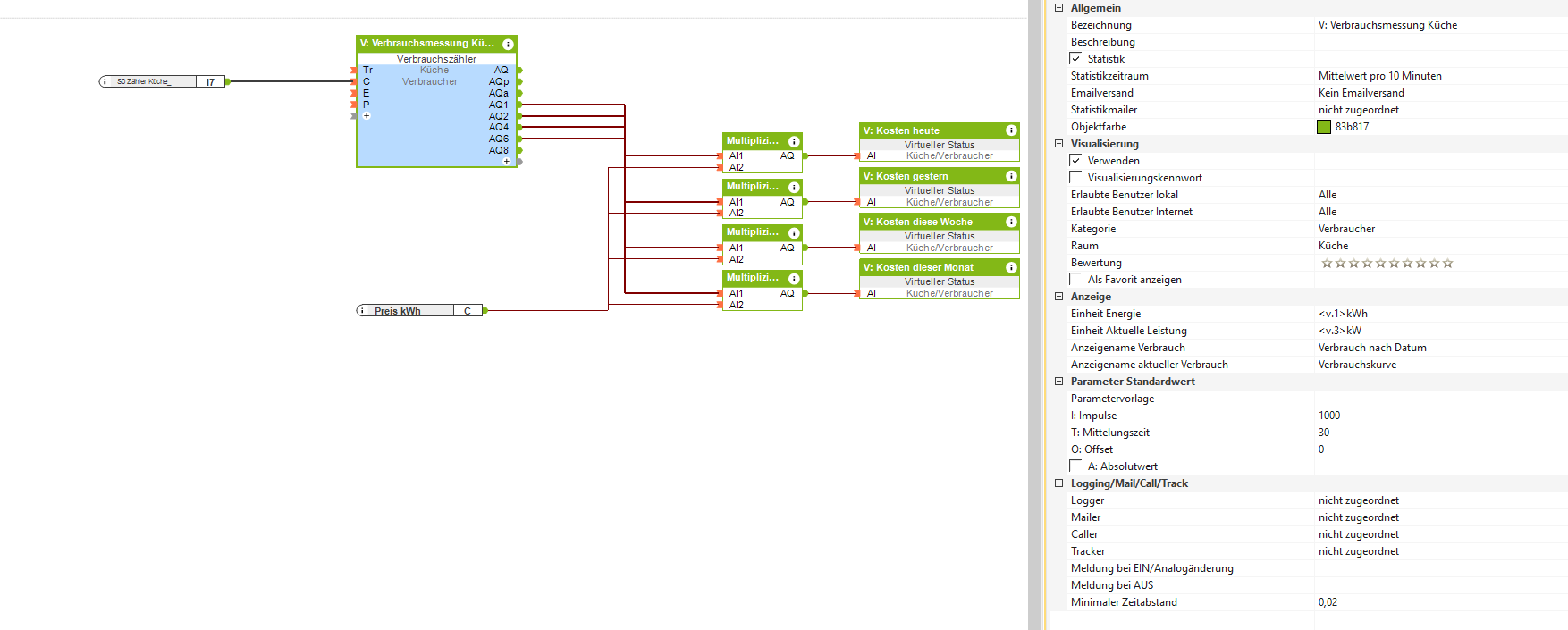Collapse the Logging/Mail/Call/Track section

pos(1058,483)
